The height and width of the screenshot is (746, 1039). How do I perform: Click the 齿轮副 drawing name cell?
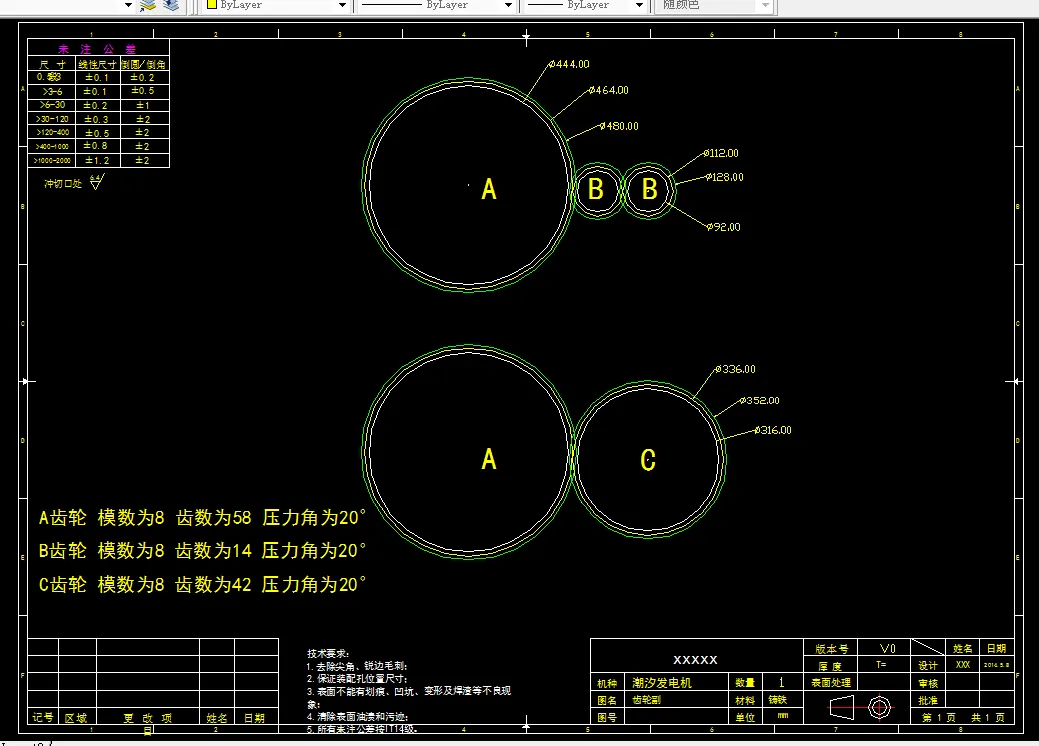coord(677,700)
